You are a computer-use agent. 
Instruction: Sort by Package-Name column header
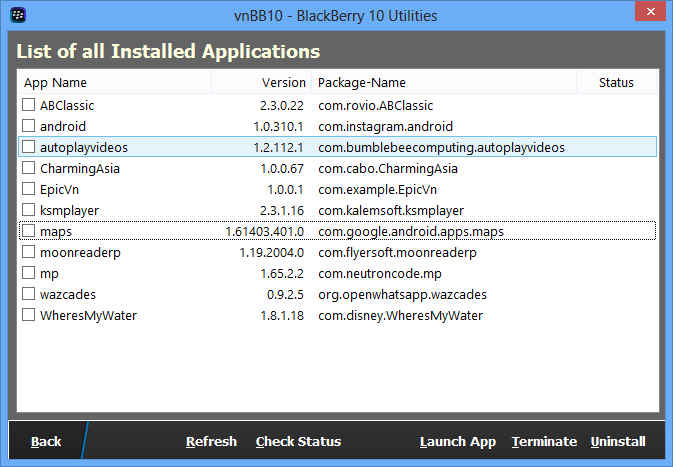pos(444,82)
